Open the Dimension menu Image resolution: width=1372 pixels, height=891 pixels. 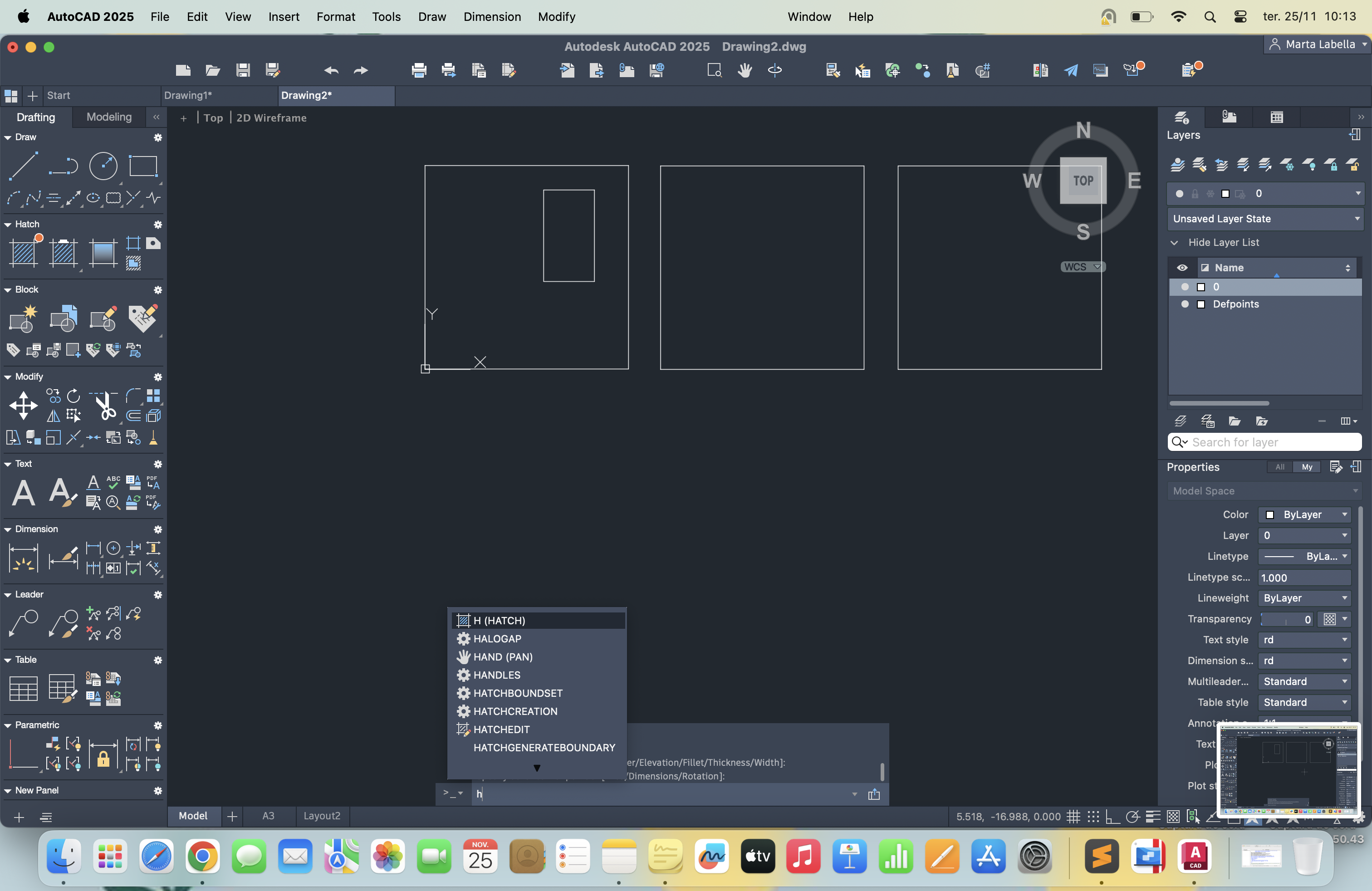click(492, 17)
